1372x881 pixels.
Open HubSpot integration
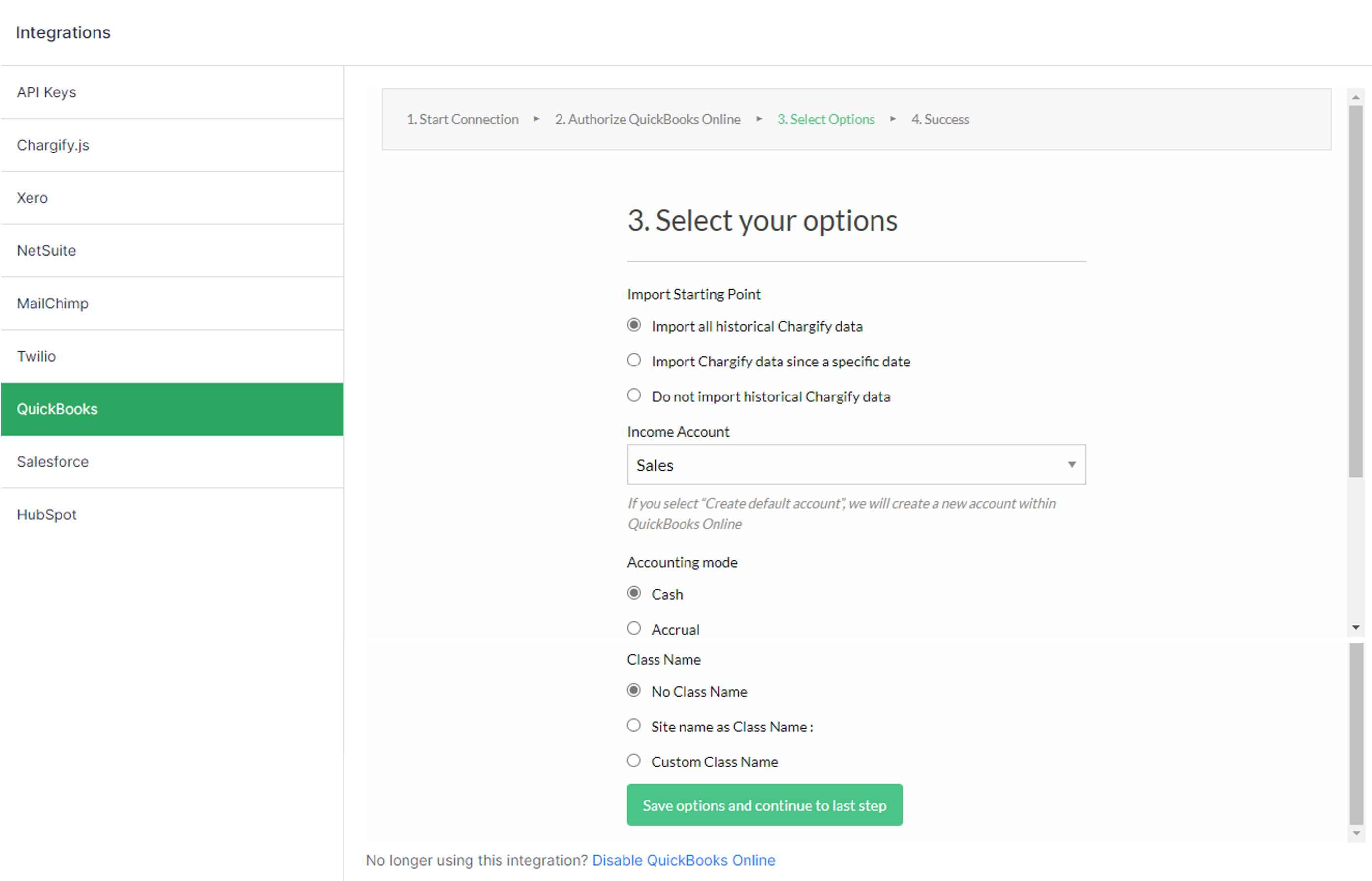(x=172, y=515)
